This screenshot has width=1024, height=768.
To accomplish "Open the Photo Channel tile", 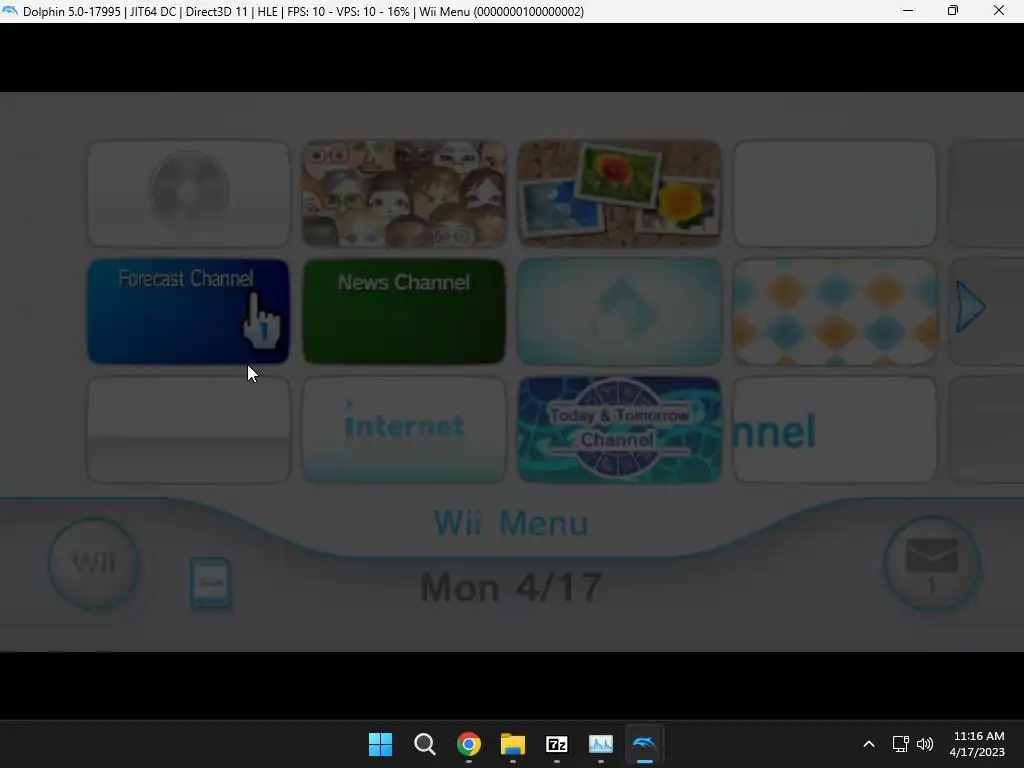I will click(619, 193).
